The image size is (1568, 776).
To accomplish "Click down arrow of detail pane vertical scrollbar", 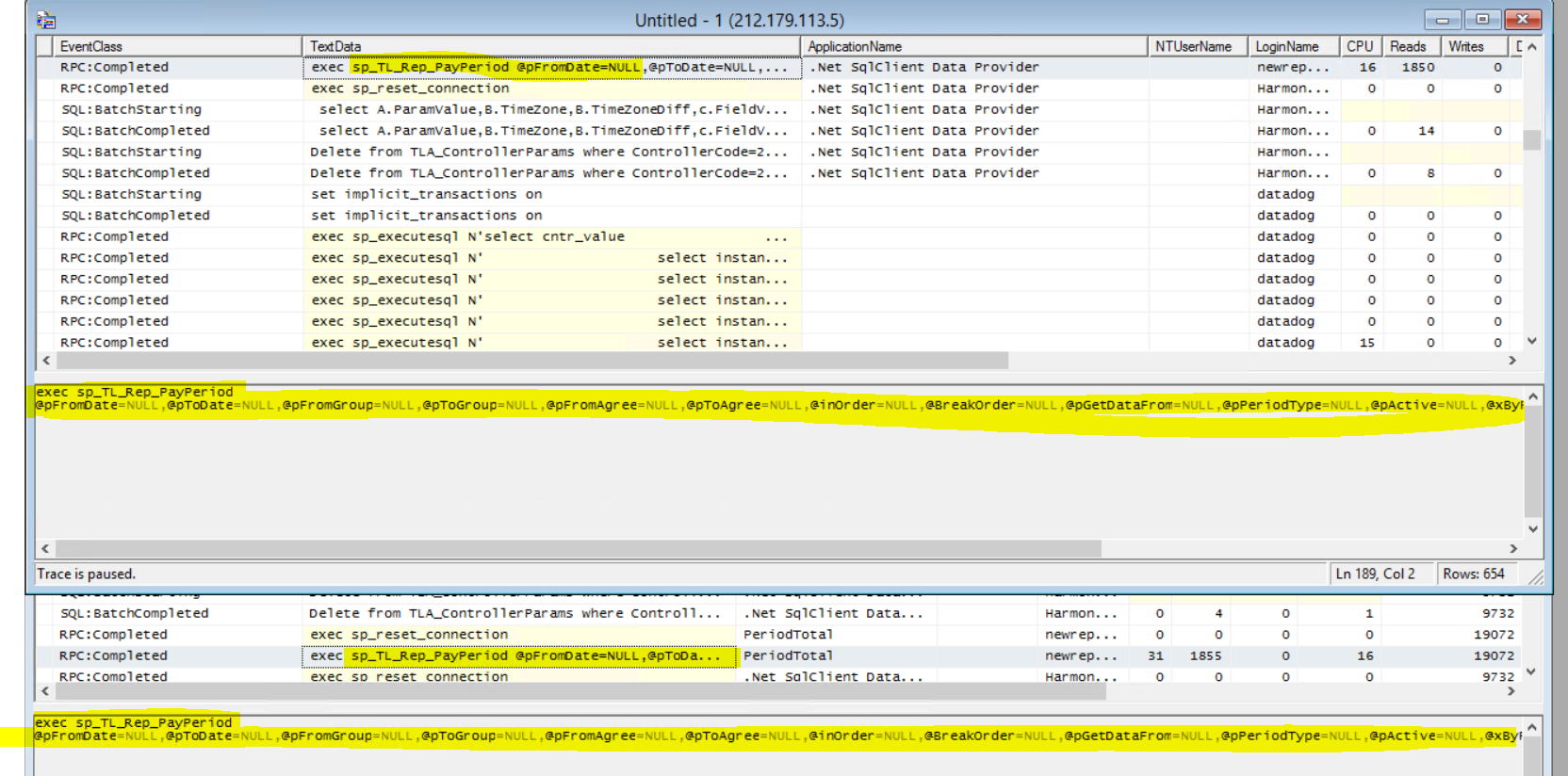I will (1533, 529).
